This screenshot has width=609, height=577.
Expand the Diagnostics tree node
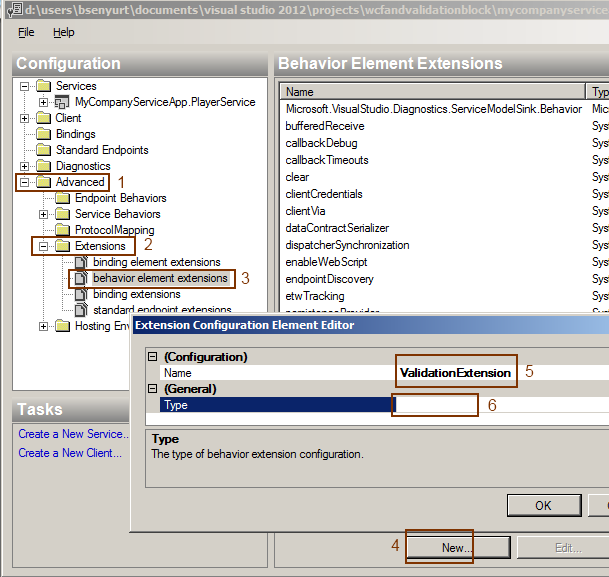pos(25,166)
